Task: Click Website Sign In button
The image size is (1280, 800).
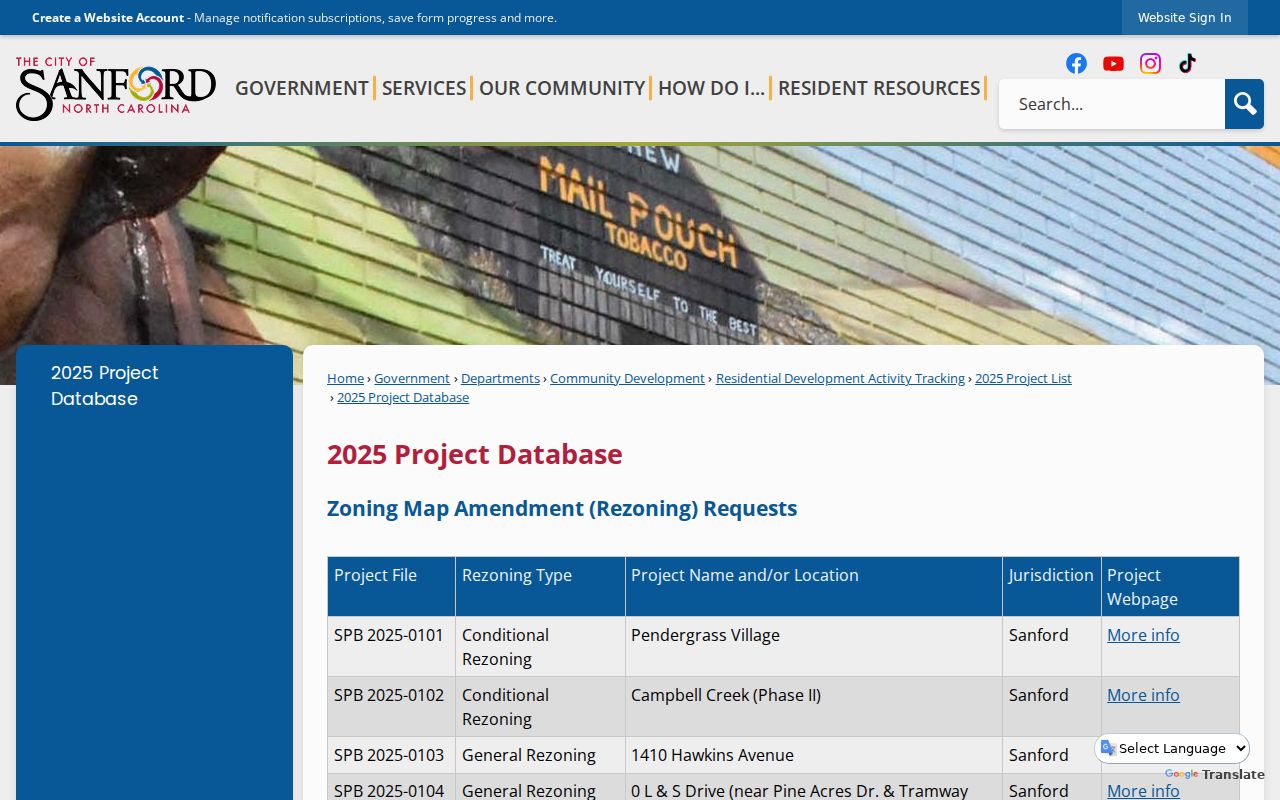Action: point(1184,17)
